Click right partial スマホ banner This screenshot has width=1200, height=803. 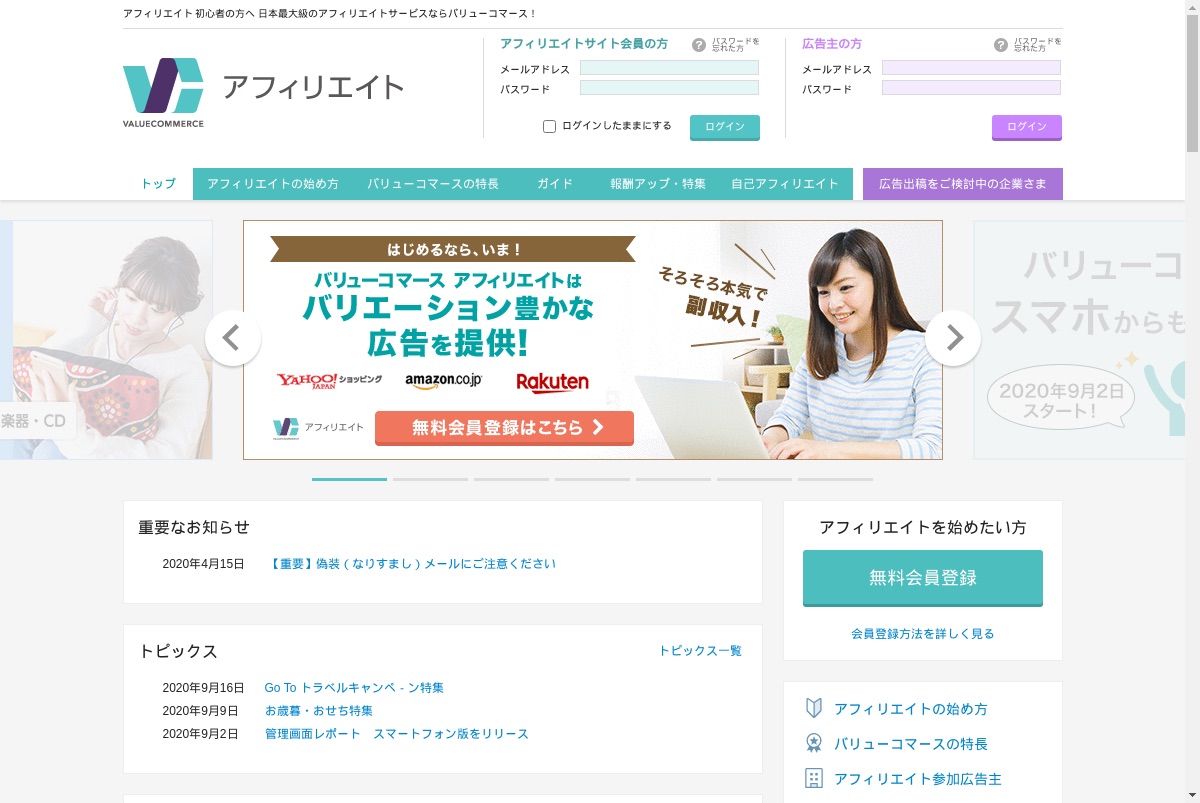(x=1080, y=340)
